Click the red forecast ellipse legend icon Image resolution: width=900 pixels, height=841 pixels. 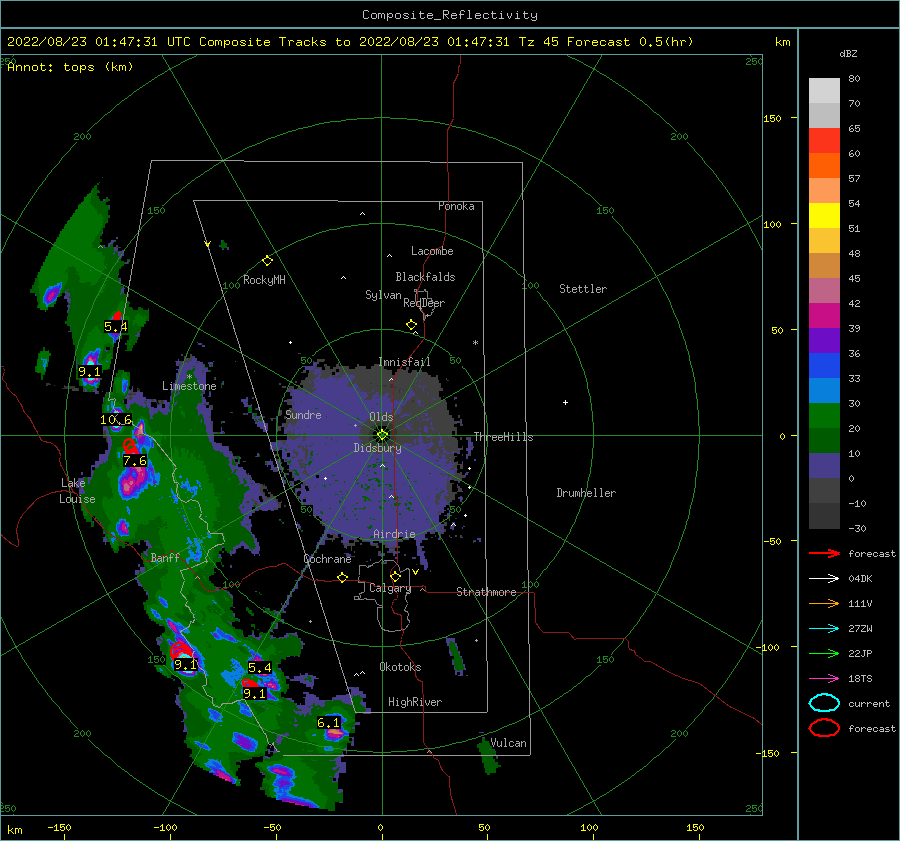point(824,728)
